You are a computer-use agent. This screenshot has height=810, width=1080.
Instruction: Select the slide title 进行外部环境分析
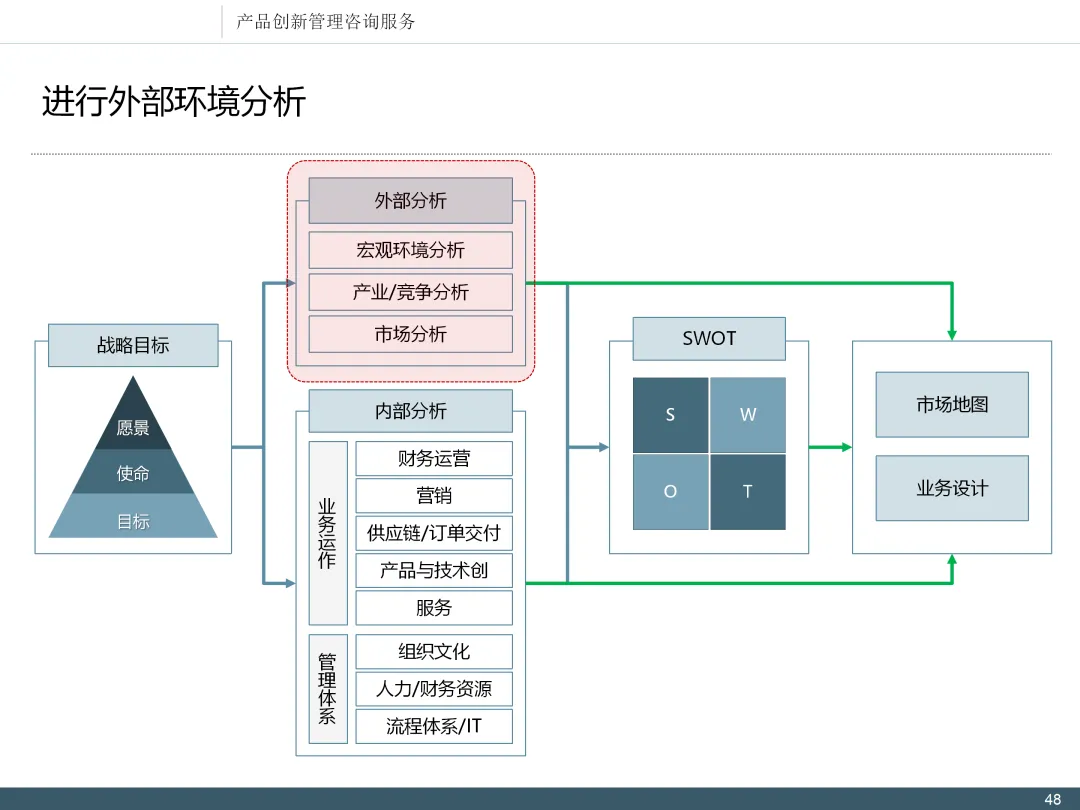[x=174, y=102]
